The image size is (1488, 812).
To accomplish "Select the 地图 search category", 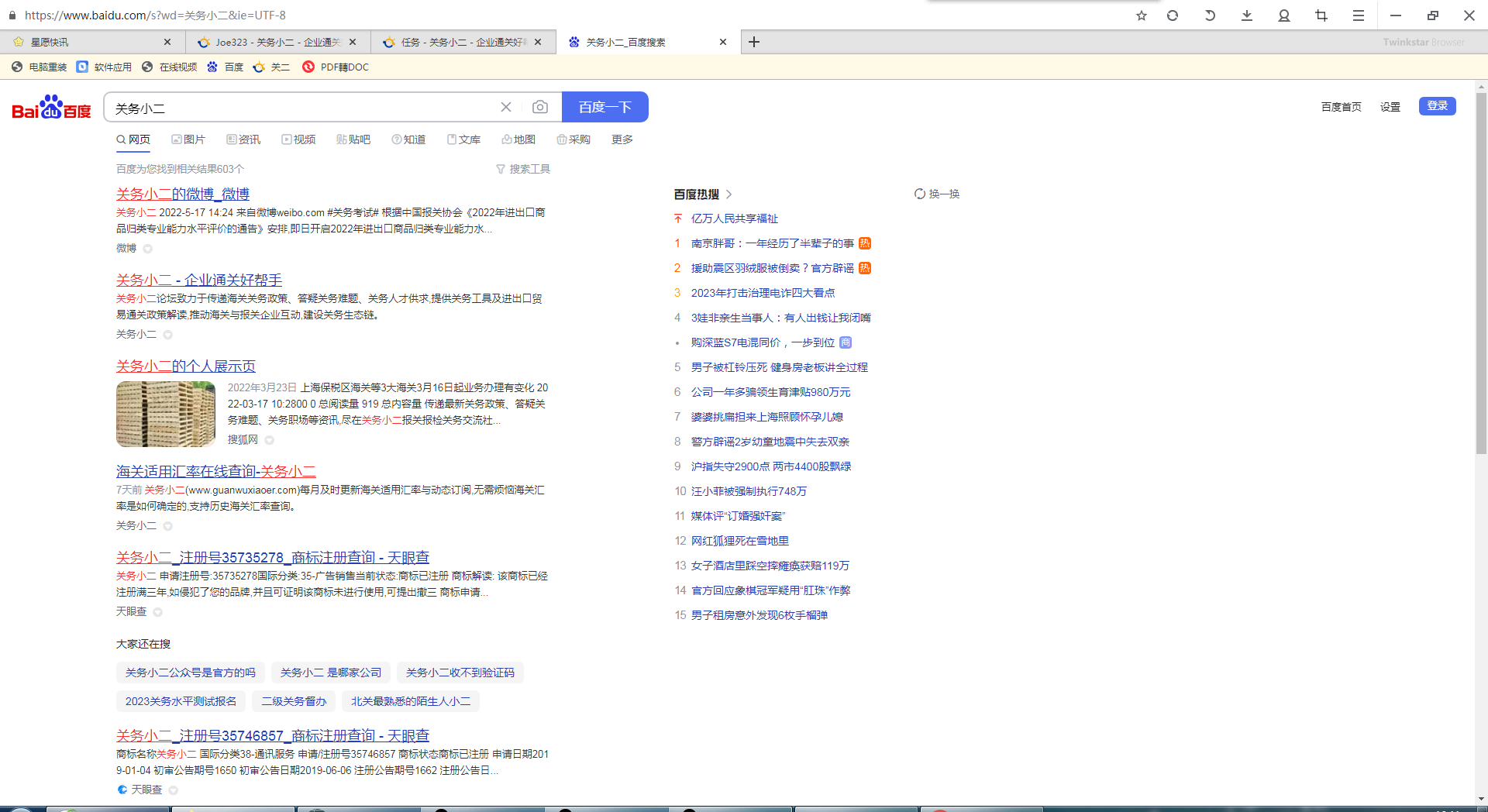I will click(518, 139).
